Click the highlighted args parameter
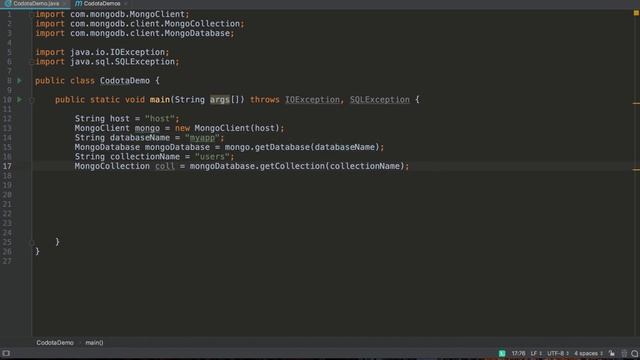This screenshot has height=360, width=640. [220, 100]
